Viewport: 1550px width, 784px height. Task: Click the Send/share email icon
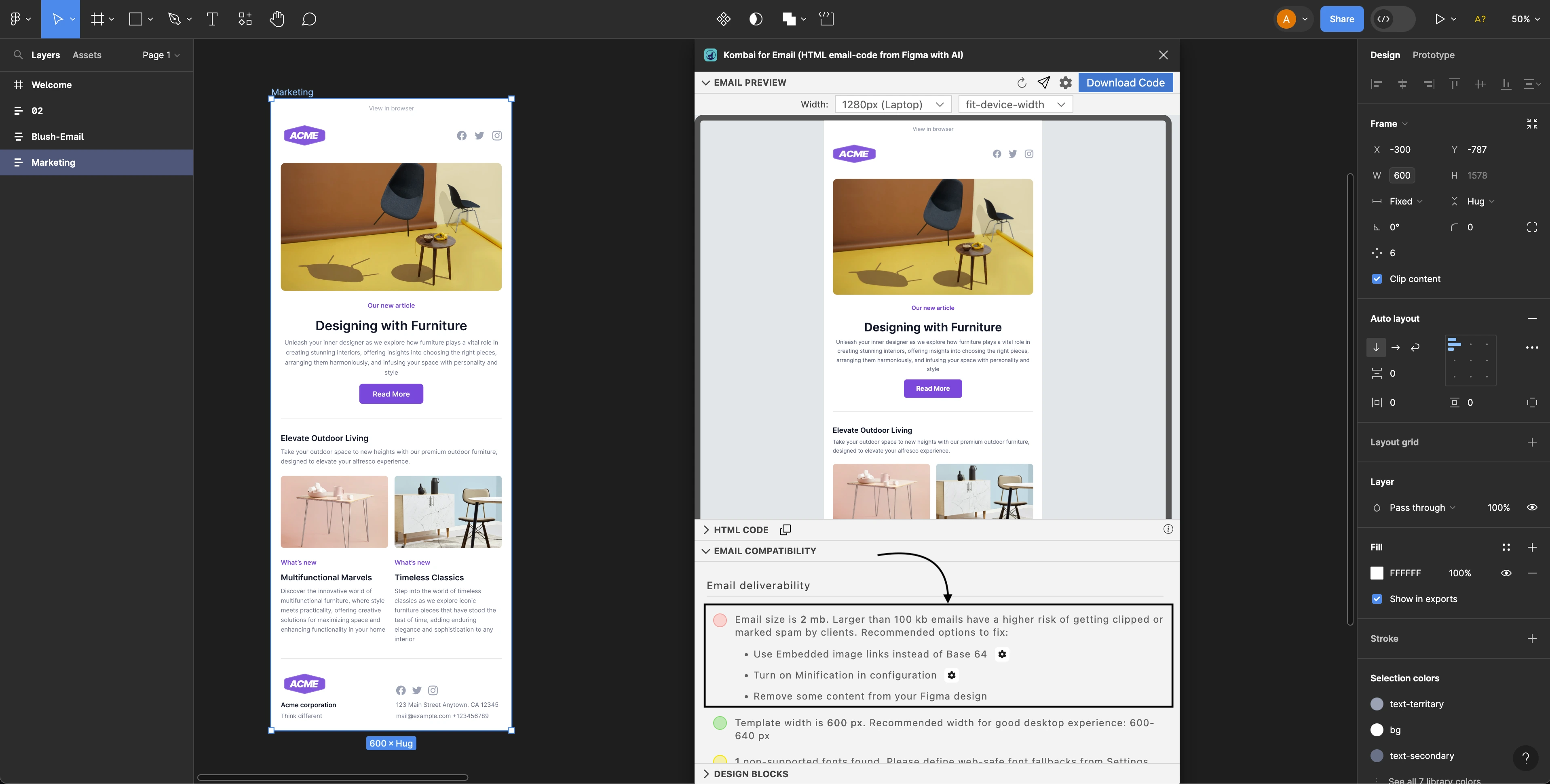click(1043, 83)
